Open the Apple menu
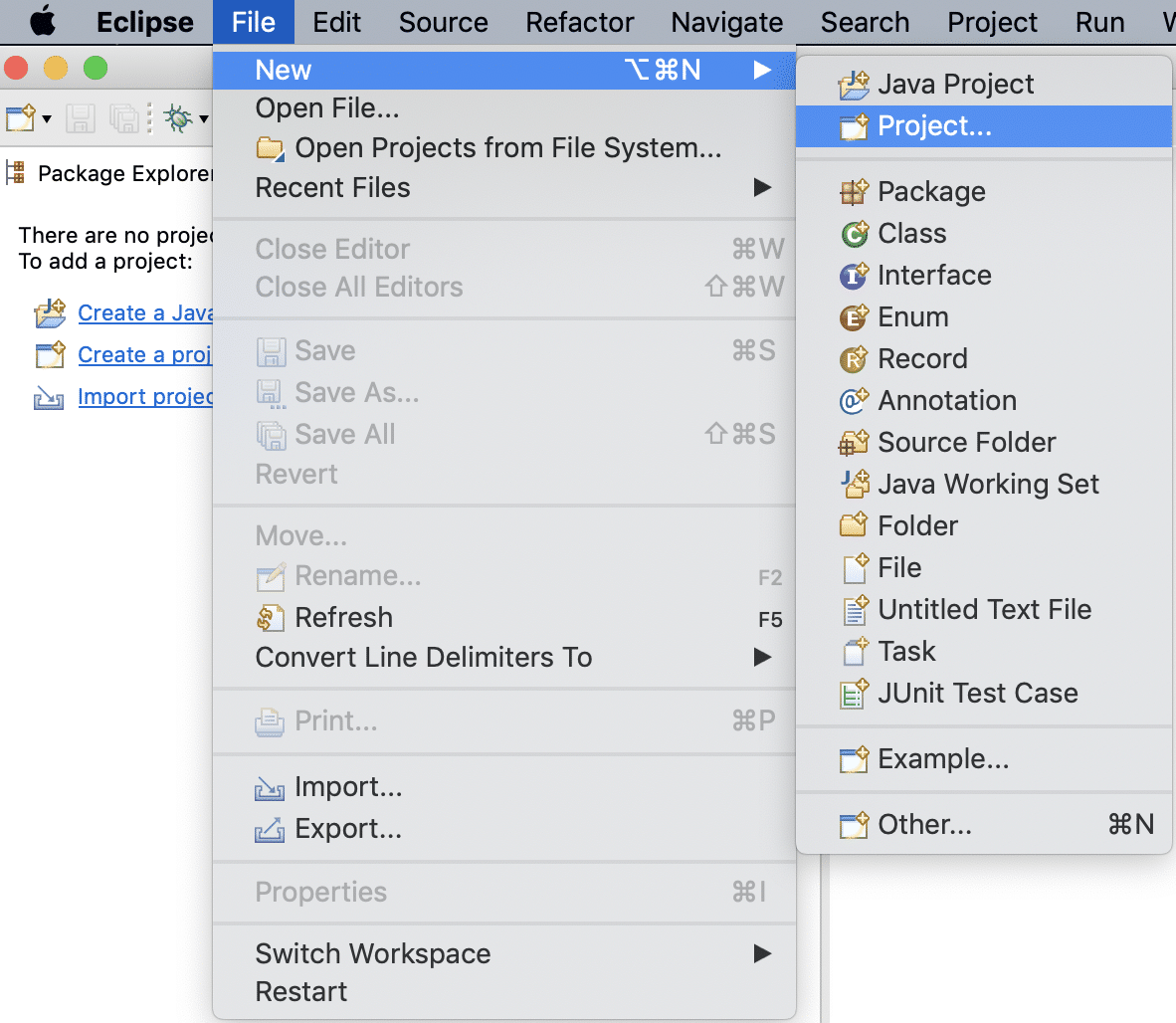The width and height of the screenshot is (1176, 1023). tap(43, 22)
